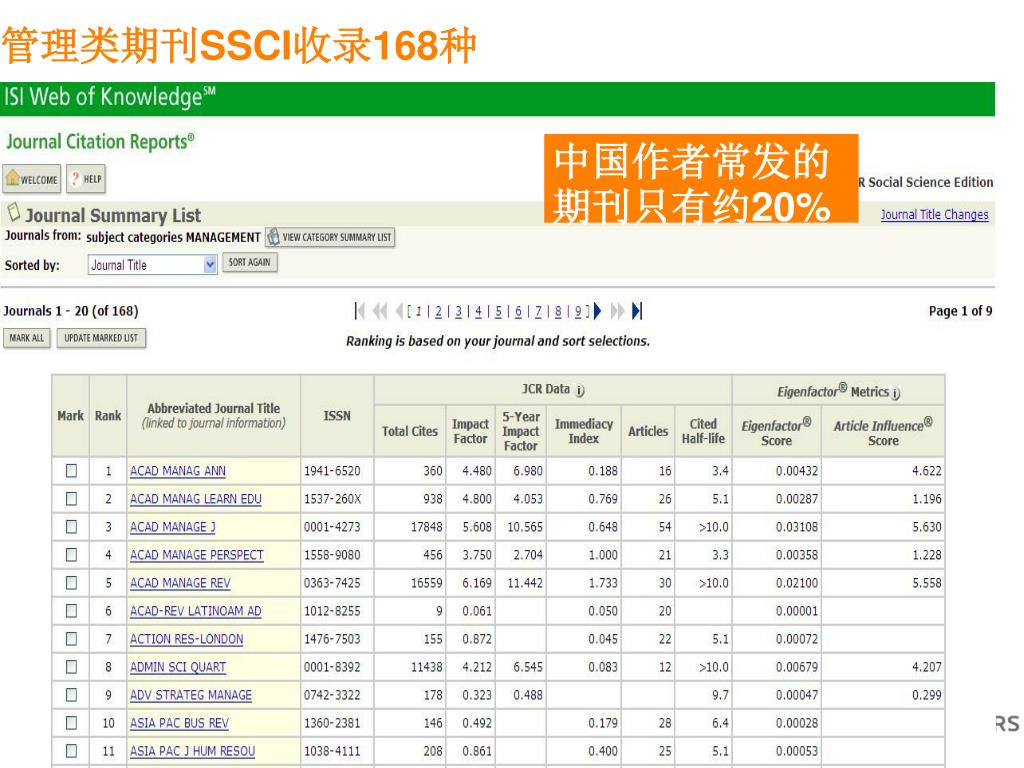This screenshot has height=768, width=1024.
Task: Open ACAD-REV LATINOAM AD journal link
Action: 195,611
